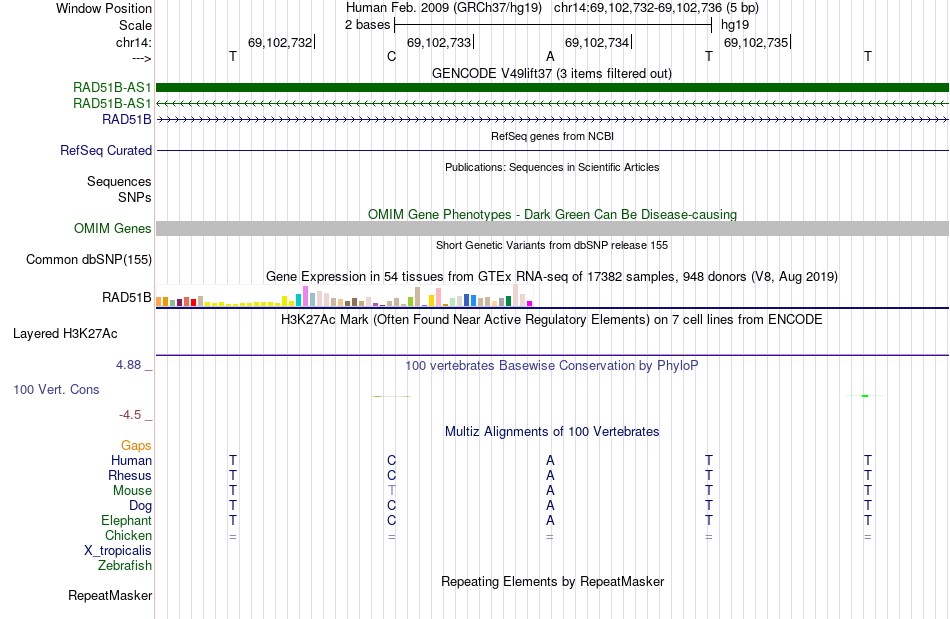Image resolution: width=950 pixels, height=619 pixels.
Task: Select the 'Dog' alignment row label
Action: (x=141, y=506)
